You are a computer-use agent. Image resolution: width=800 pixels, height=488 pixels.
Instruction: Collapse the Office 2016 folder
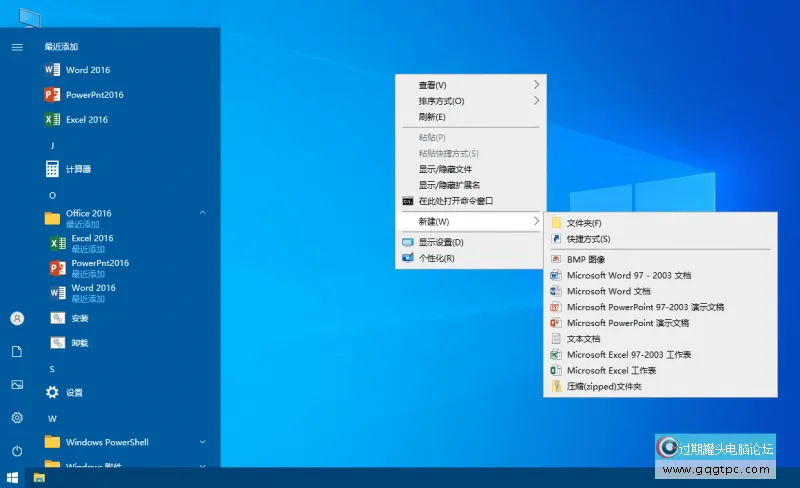pyautogui.click(x=203, y=213)
